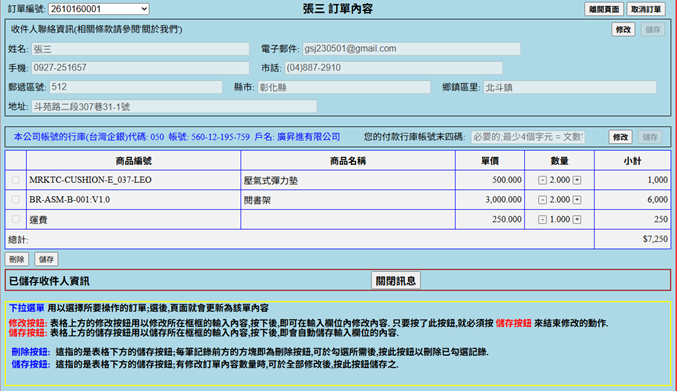
Task: Check the box for 運費 row
Action: pyautogui.click(x=16, y=219)
